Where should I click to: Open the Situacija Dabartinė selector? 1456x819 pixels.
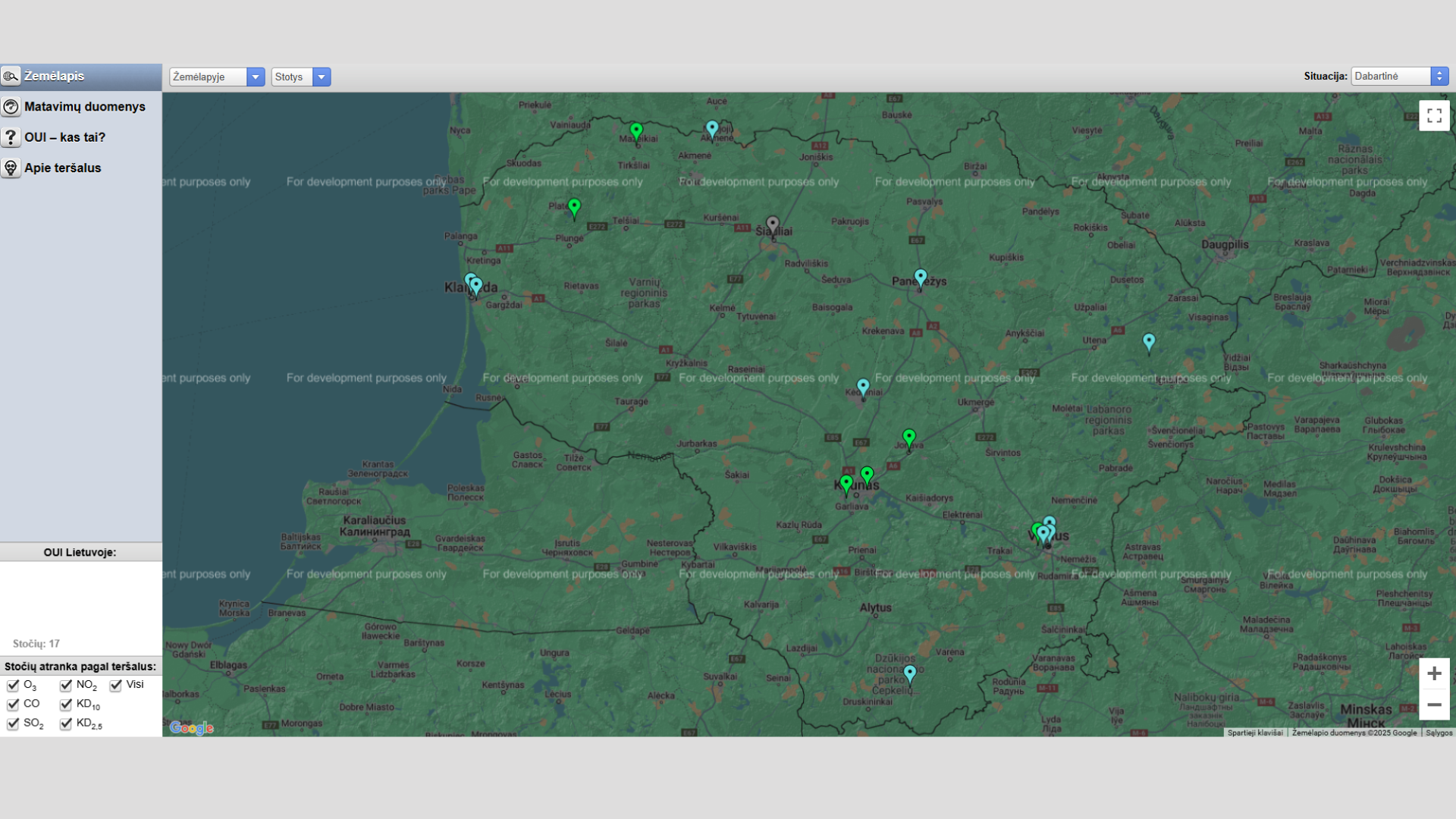(1400, 76)
